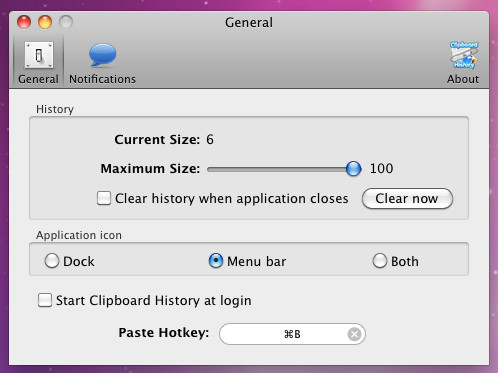
Task: Select the General light switch icon
Action: click(39, 55)
